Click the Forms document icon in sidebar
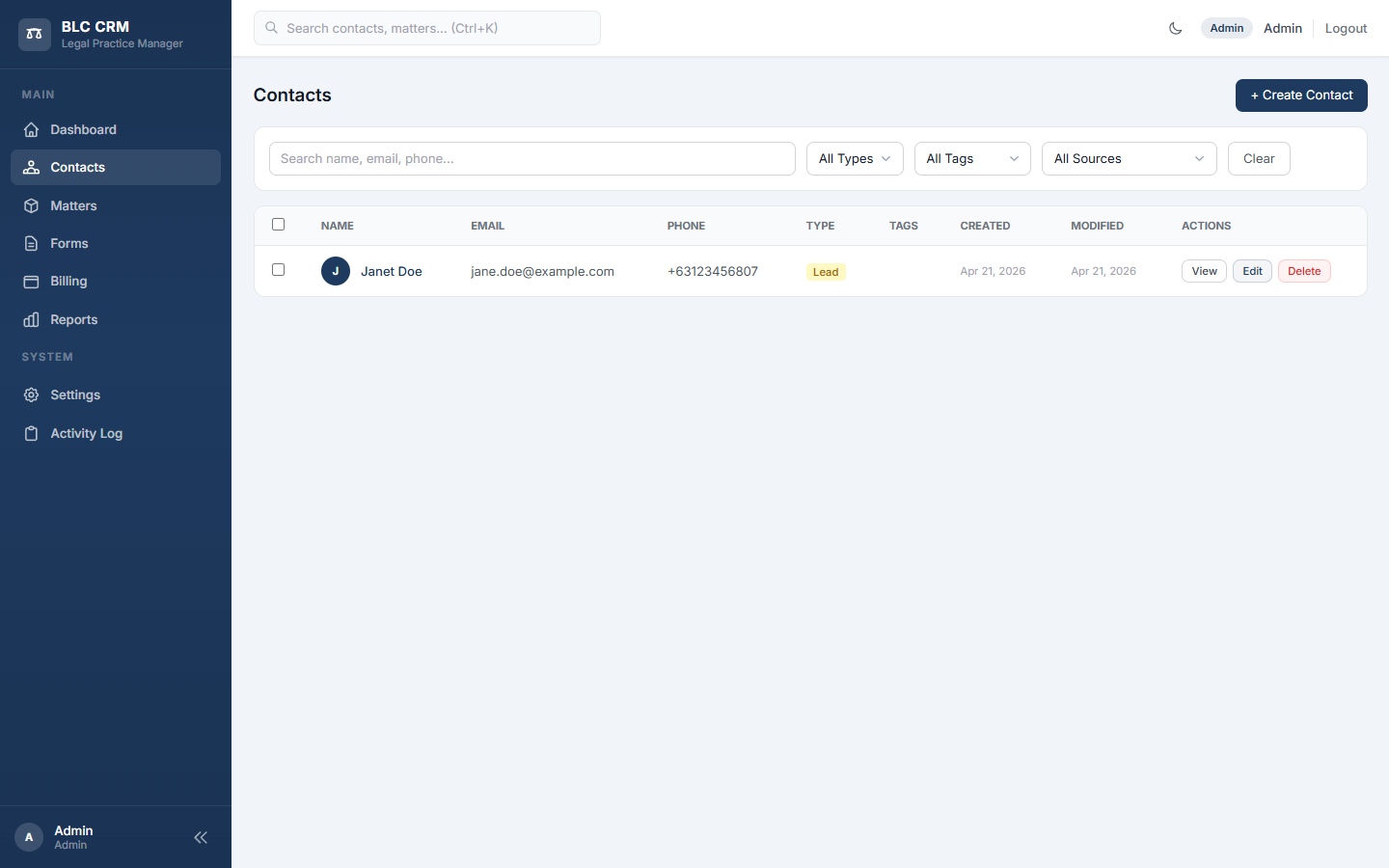 [31, 243]
